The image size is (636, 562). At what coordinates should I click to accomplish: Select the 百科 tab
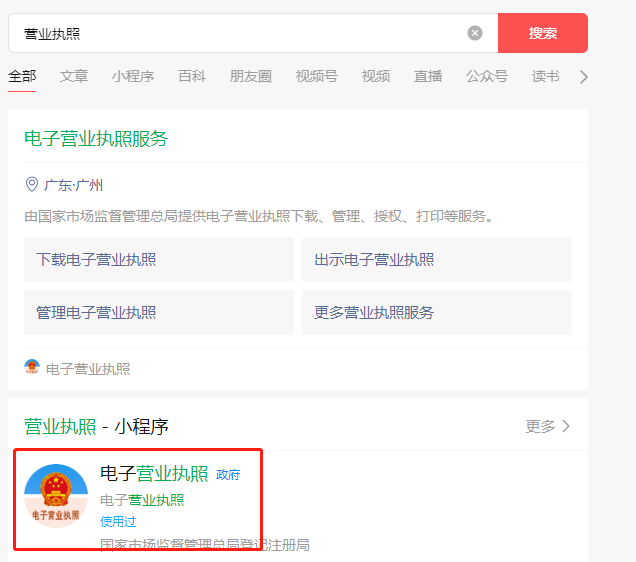point(192,77)
